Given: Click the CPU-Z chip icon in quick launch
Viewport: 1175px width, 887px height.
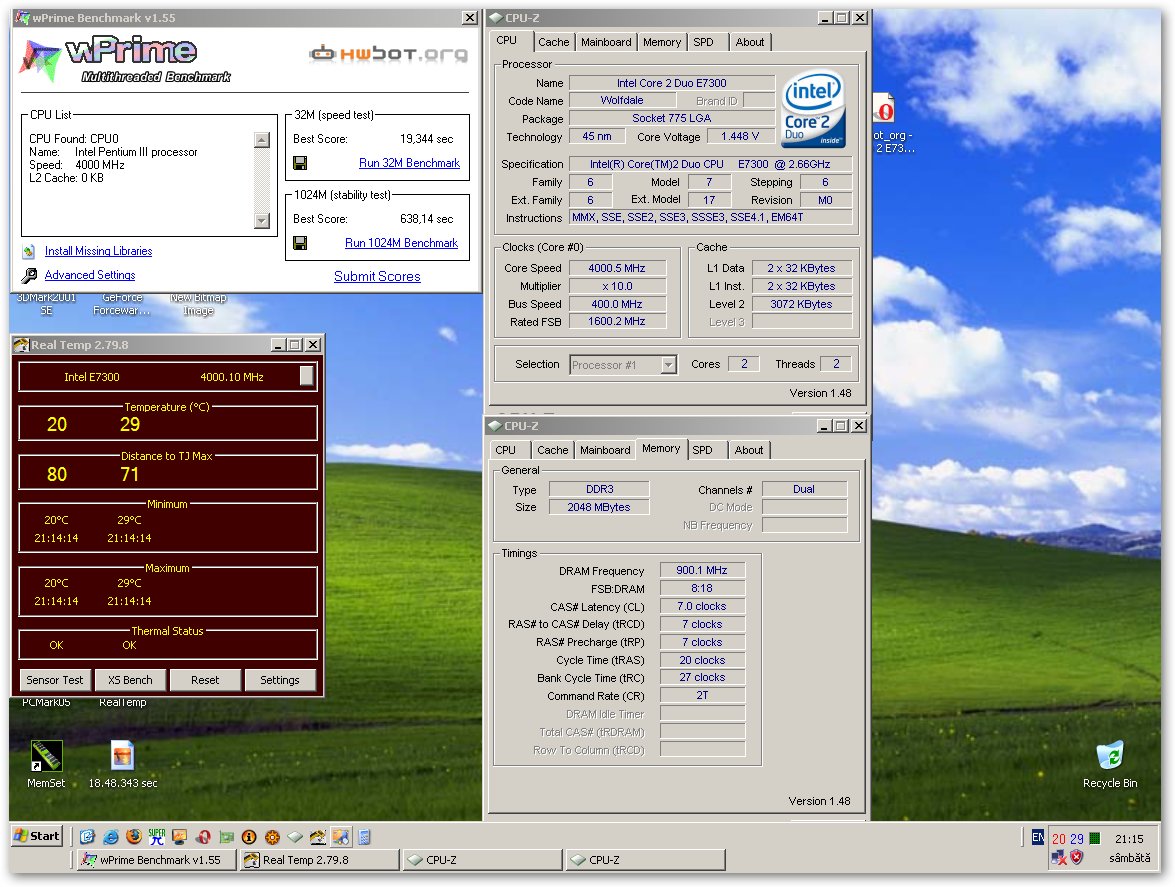Looking at the screenshot, I should pyautogui.click(x=295, y=837).
